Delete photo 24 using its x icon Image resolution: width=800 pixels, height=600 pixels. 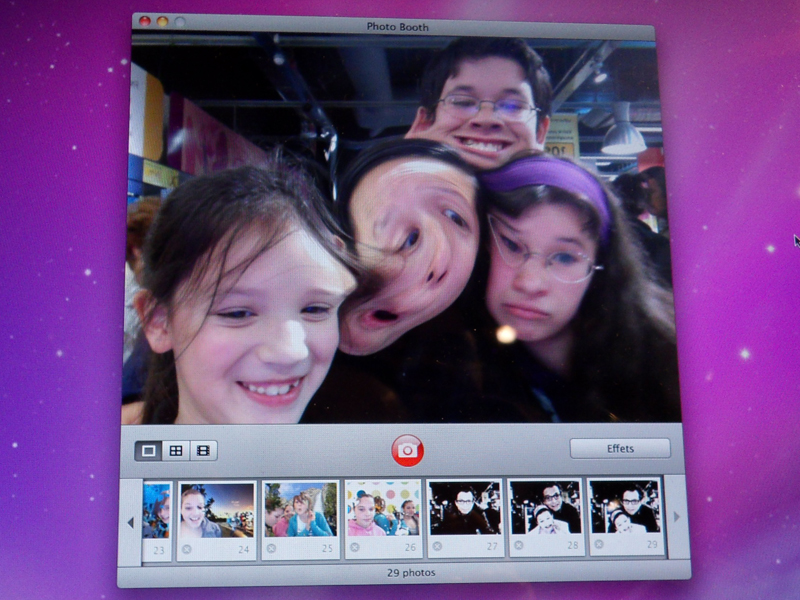point(187,549)
